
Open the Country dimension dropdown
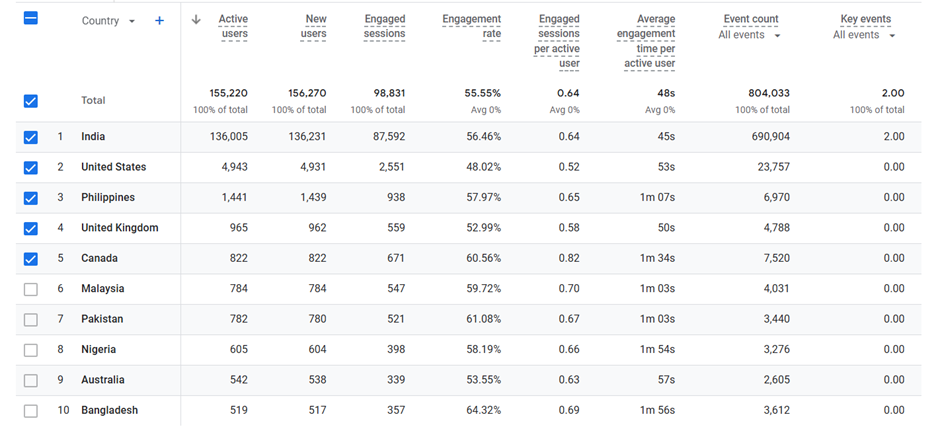[108, 21]
